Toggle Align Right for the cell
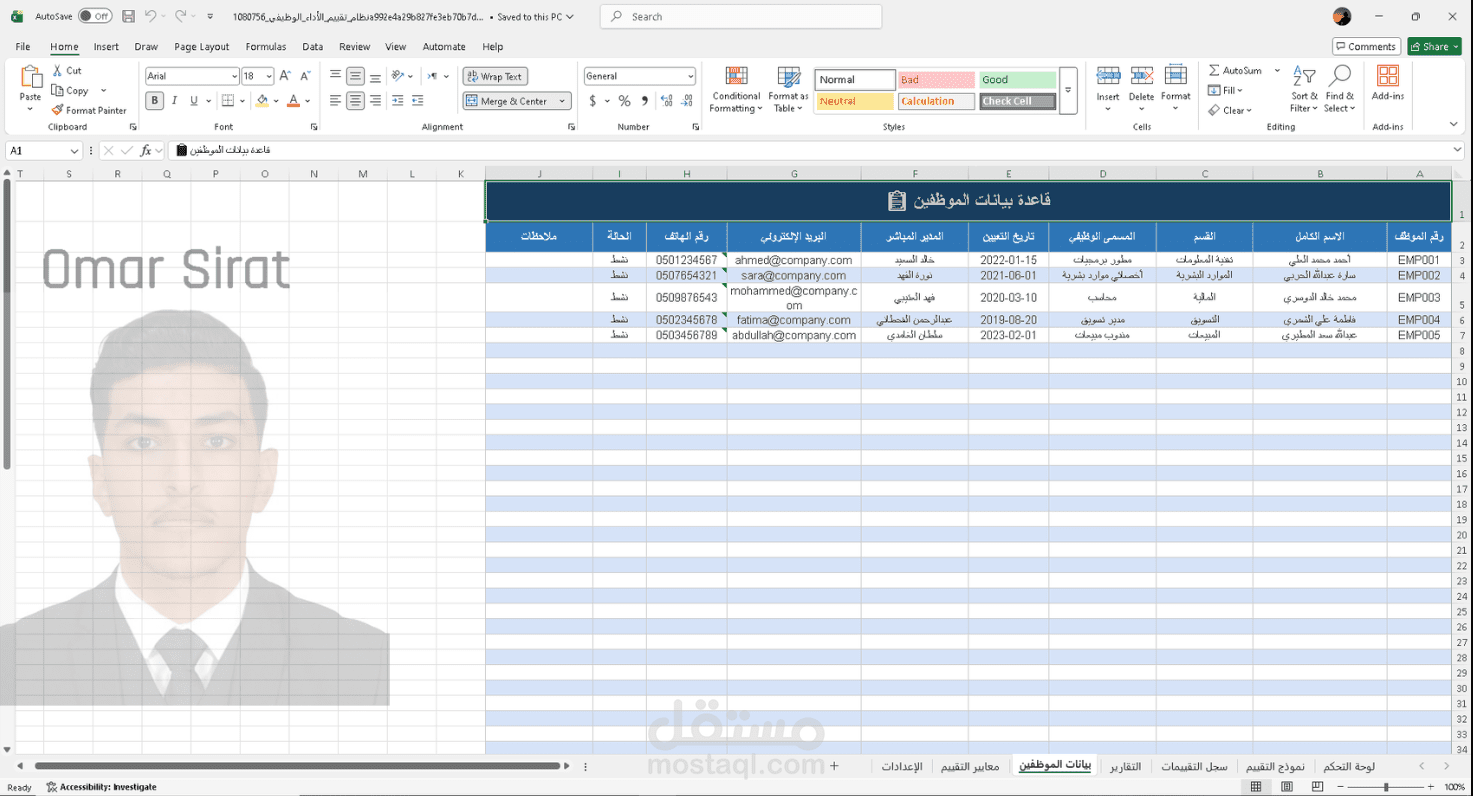 click(375, 100)
